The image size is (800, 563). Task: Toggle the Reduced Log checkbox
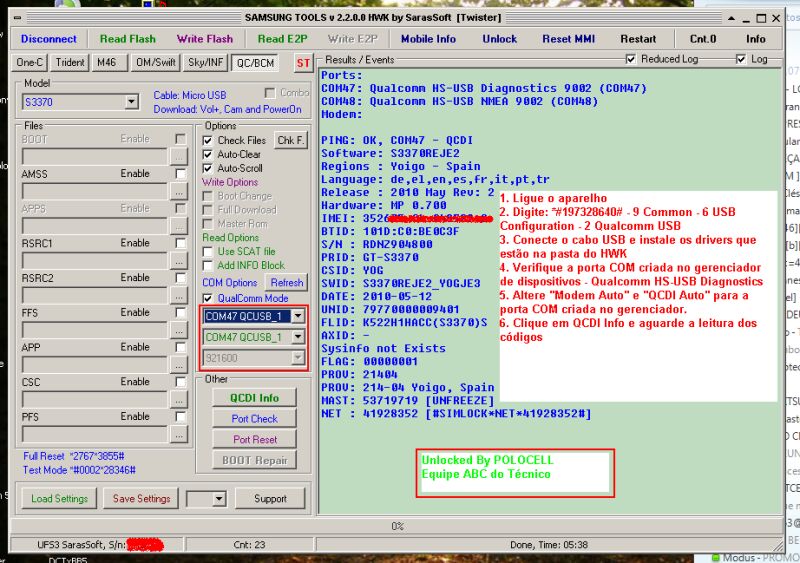(x=631, y=59)
